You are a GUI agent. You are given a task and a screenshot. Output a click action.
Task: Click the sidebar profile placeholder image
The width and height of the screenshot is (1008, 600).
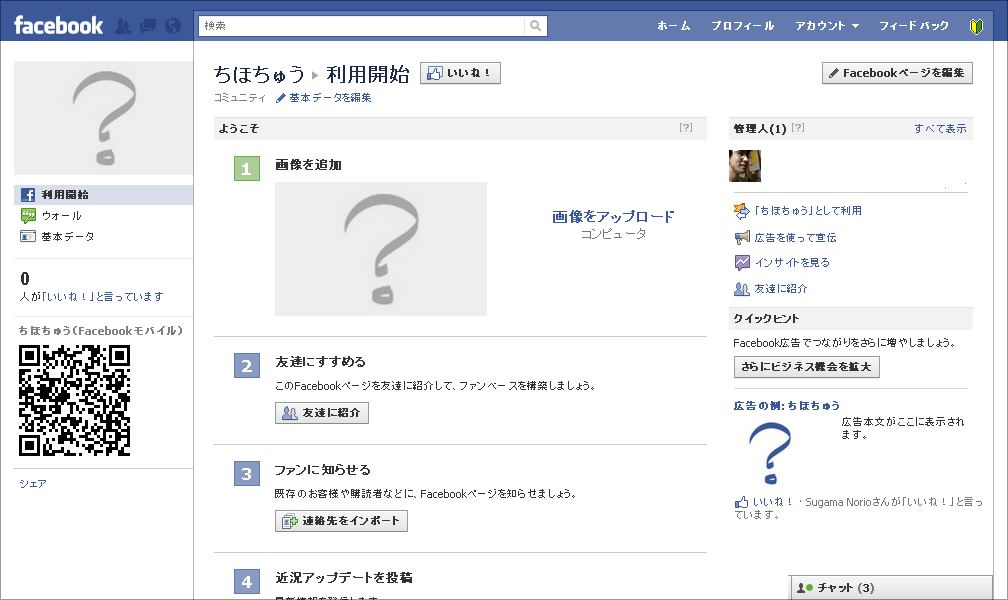point(104,118)
